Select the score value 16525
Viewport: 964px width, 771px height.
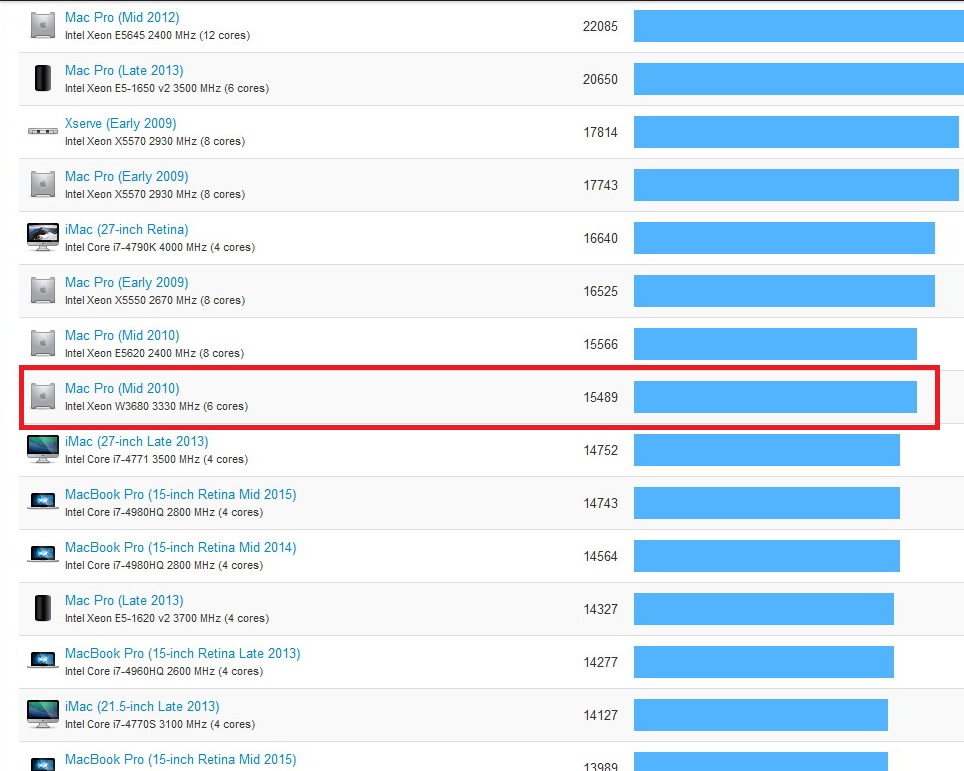[600, 291]
